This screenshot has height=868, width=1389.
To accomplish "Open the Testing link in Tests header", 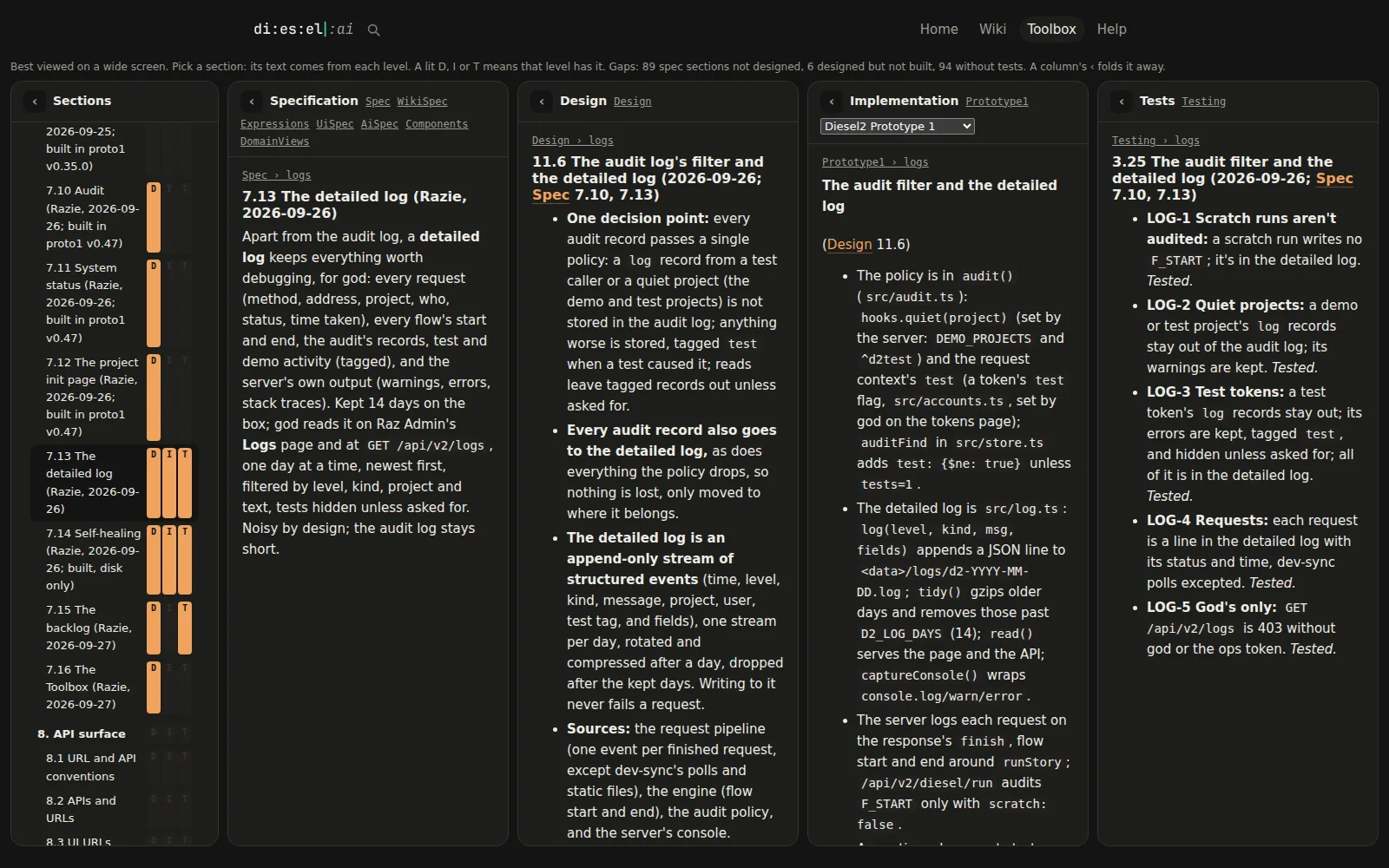I will 1203,102.
